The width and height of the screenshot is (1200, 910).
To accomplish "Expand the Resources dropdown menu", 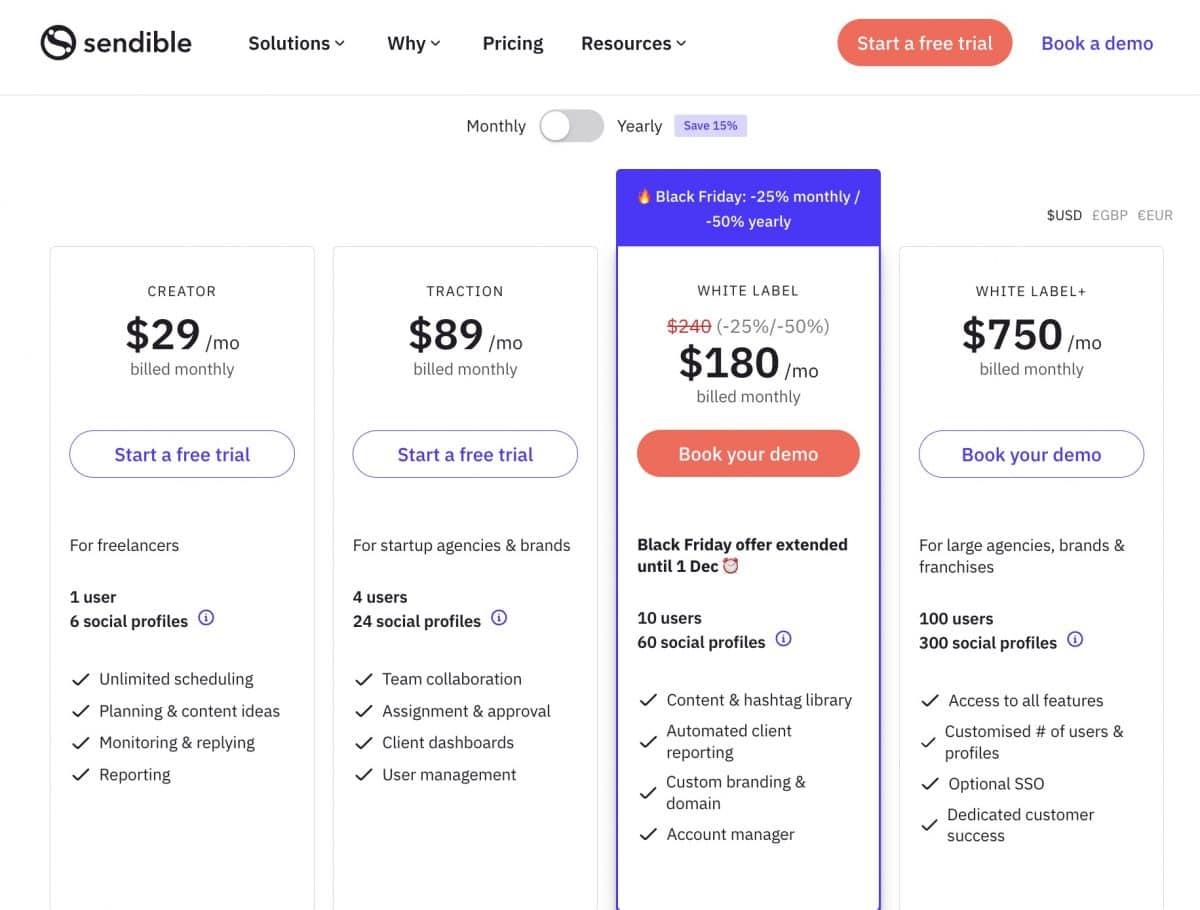I will point(633,43).
